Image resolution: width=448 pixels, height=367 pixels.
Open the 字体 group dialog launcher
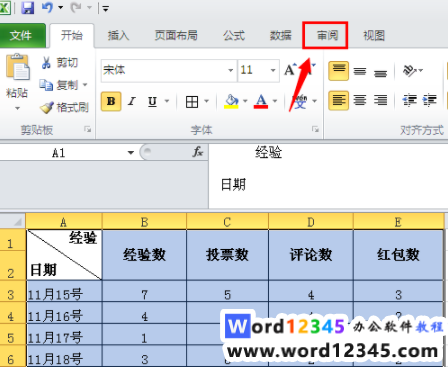tap(315, 129)
